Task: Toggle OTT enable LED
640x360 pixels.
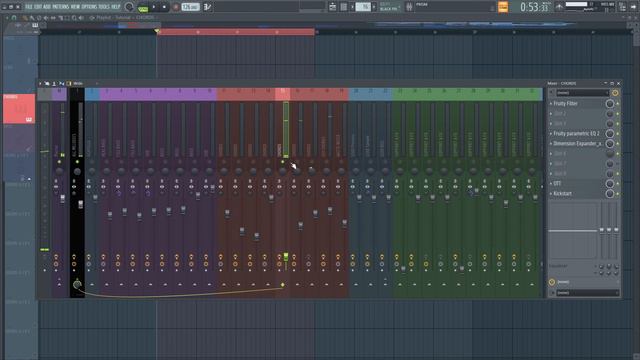Action: (x=618, y=183)
